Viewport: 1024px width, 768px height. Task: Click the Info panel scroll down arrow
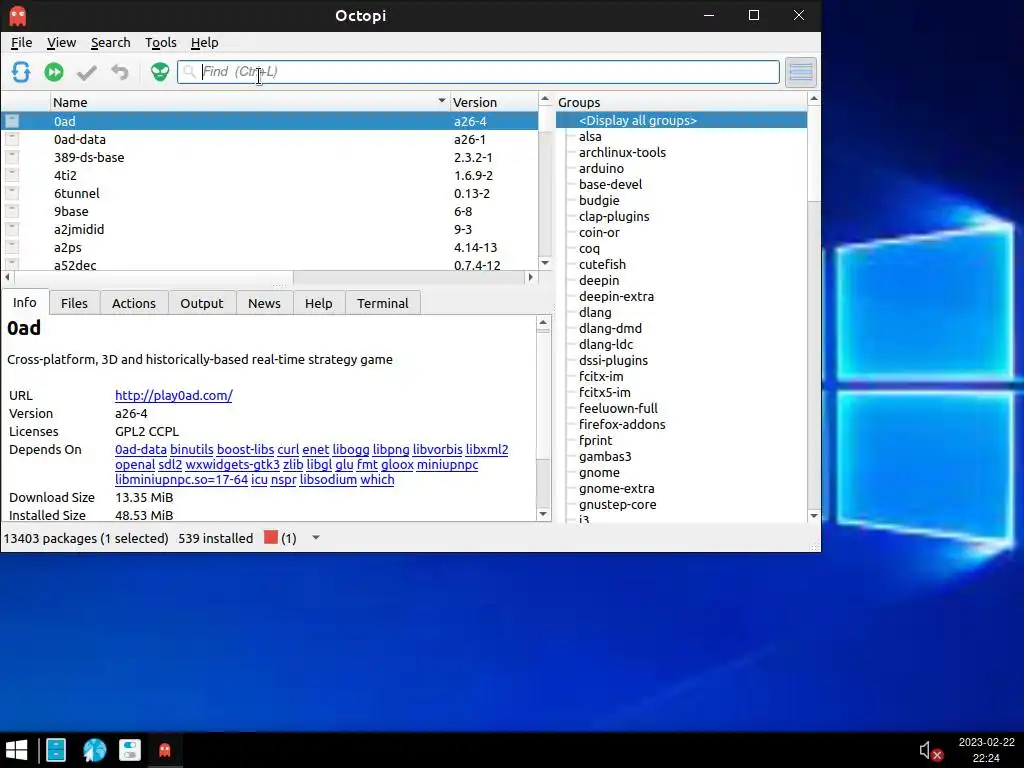coord(543,514)
